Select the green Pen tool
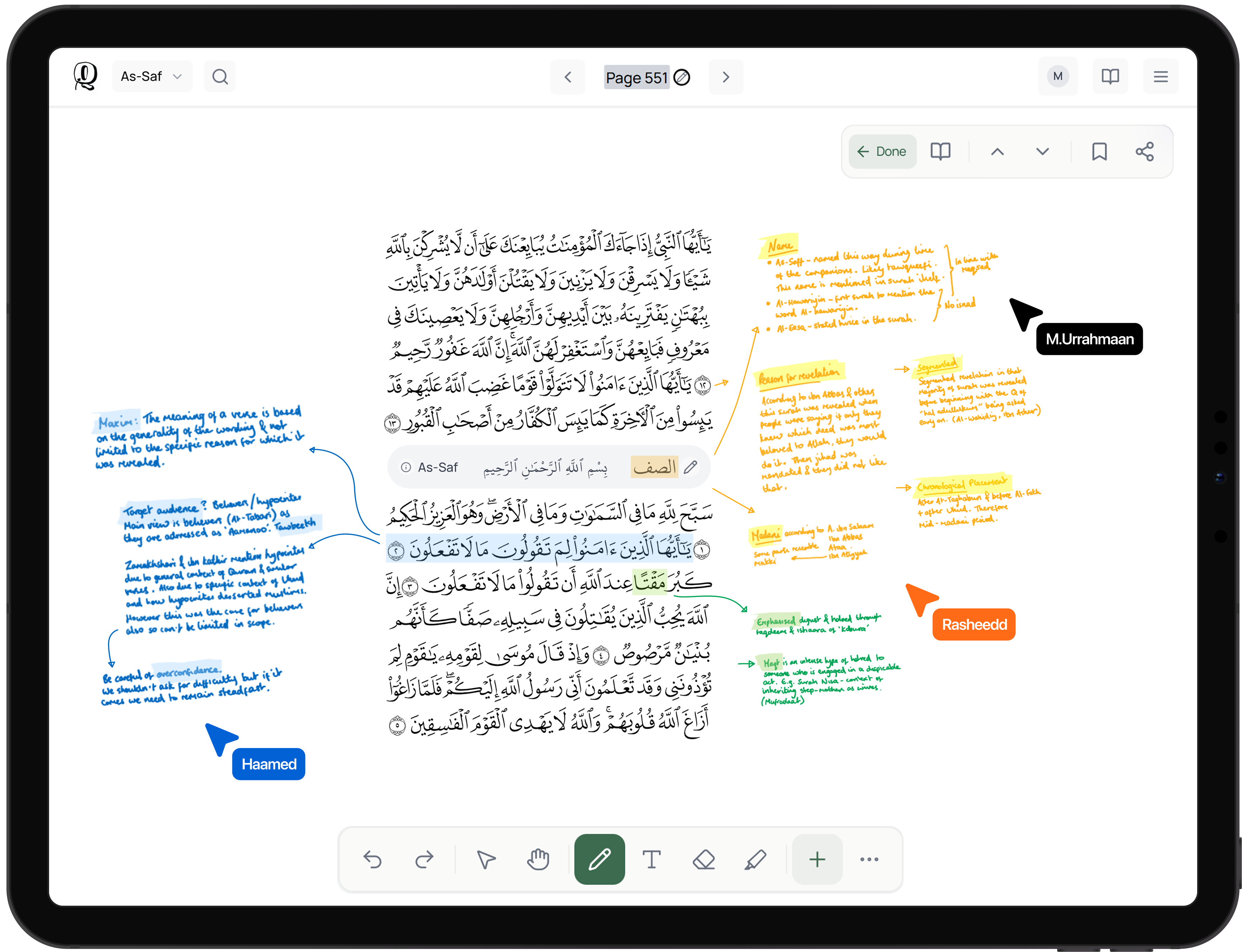 click(x=599, y=859)
